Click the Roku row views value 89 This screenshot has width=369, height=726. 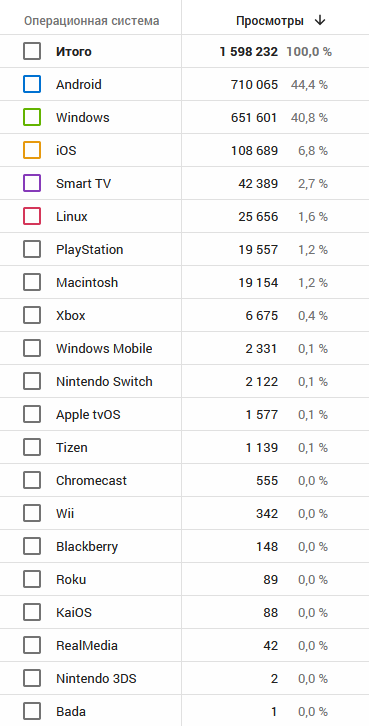(268, 580)
